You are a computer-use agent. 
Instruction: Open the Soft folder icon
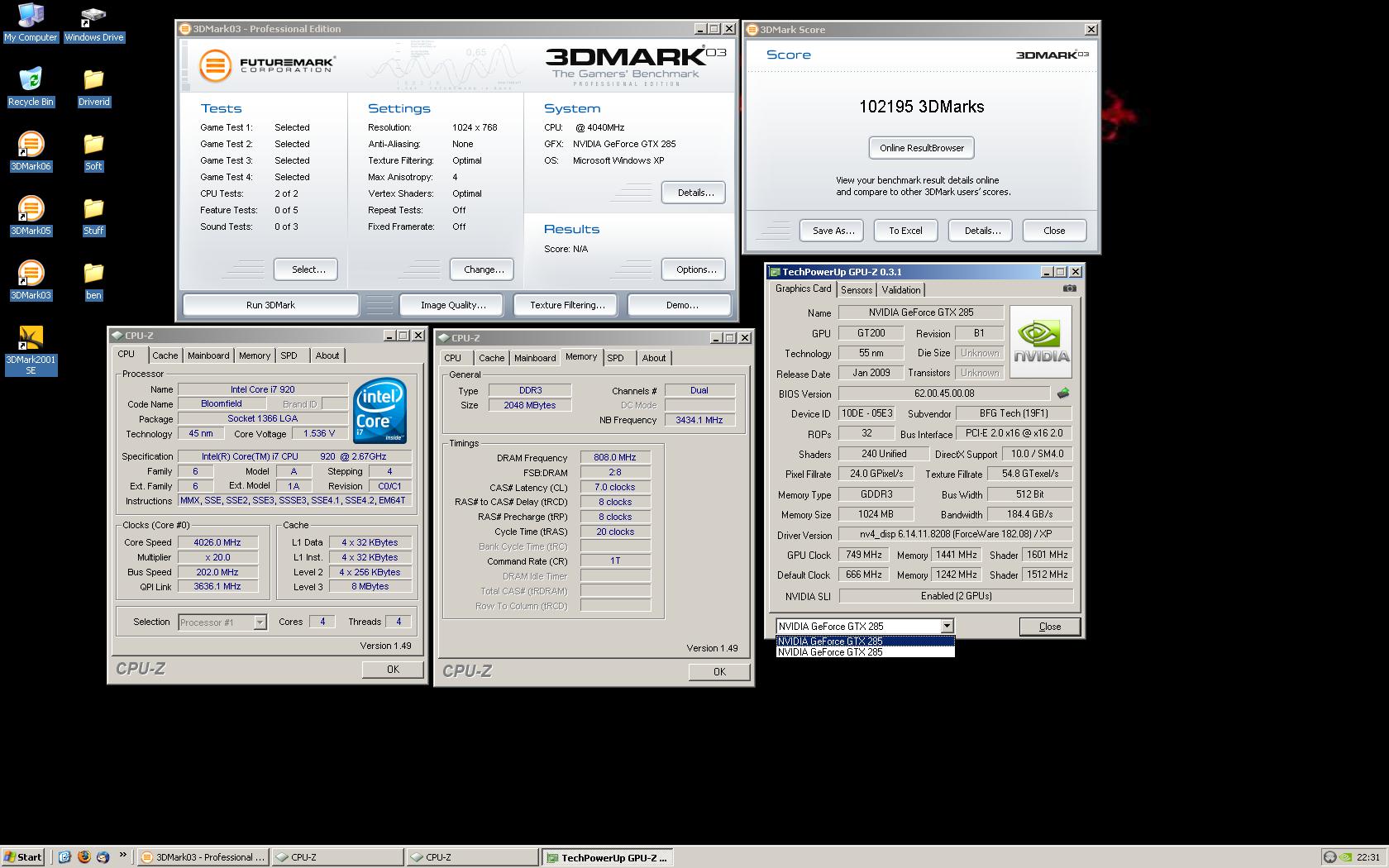pyautogui.click(x=93, y=151)
